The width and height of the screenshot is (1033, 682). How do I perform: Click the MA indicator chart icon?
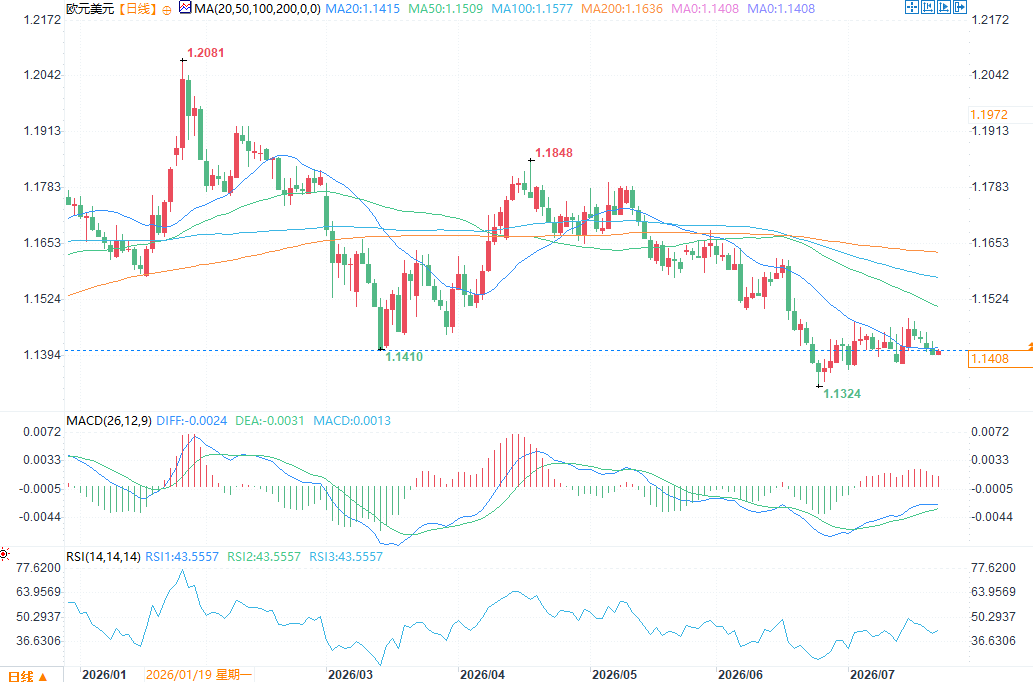pyautogui.click(x=185, y=8)
